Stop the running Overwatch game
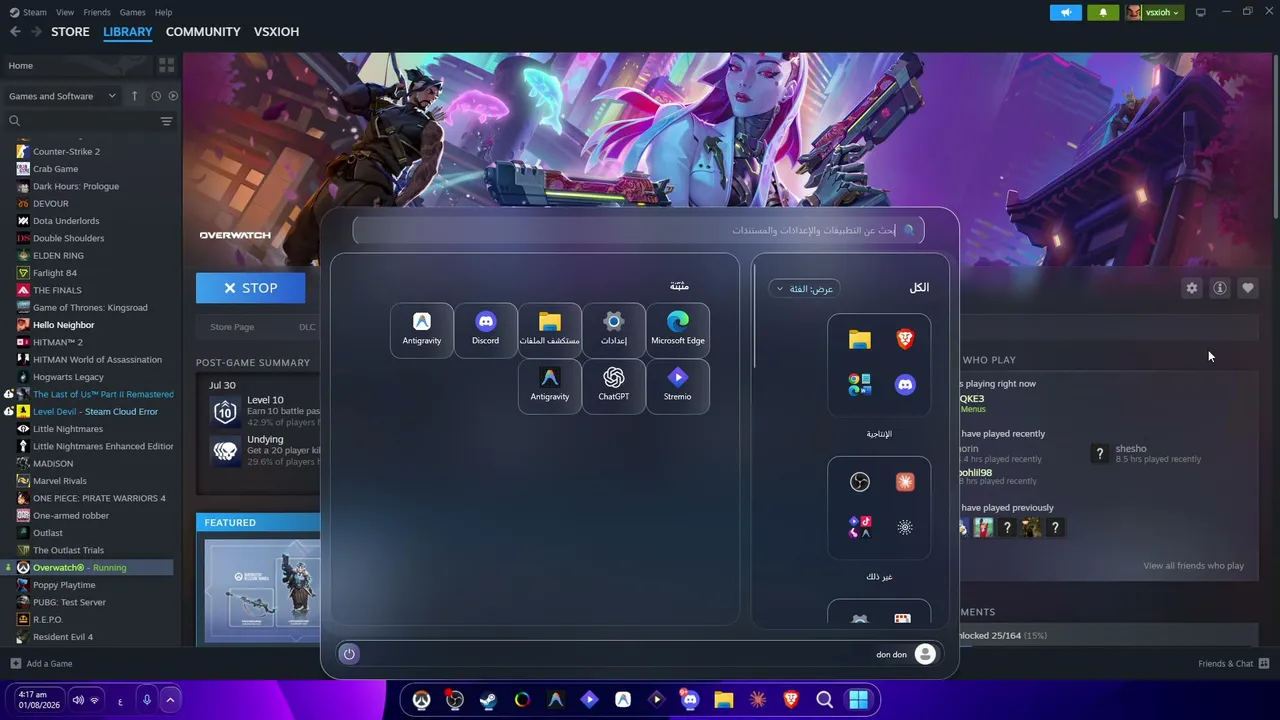This screenshot has height=720, width=1280. tap(250, 288)
